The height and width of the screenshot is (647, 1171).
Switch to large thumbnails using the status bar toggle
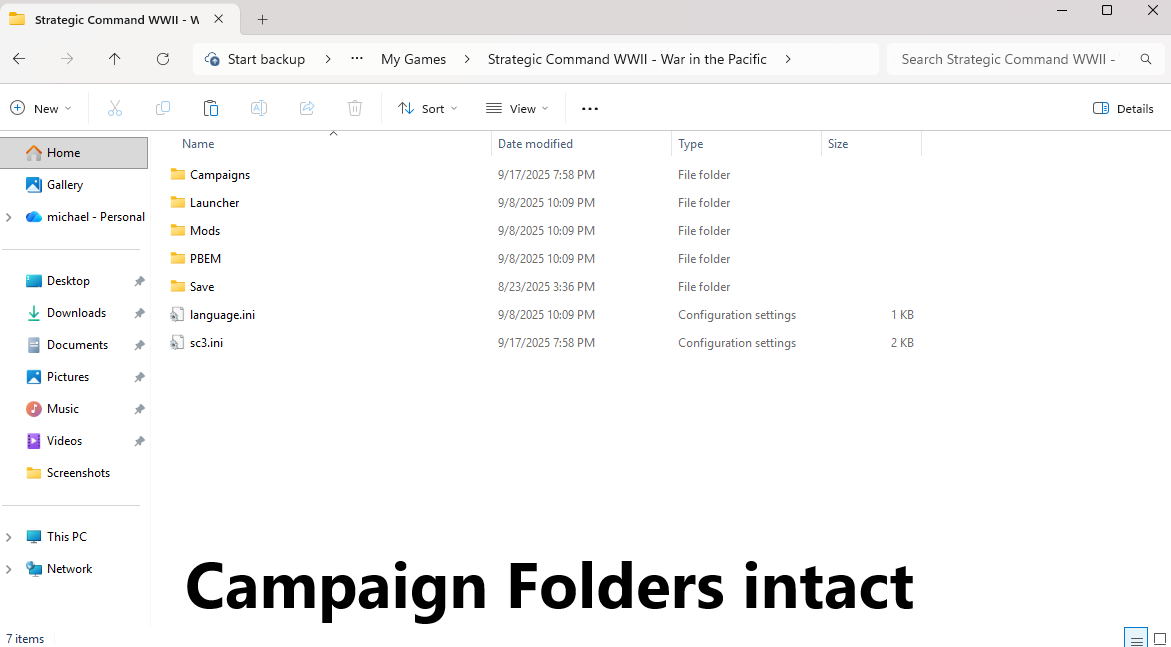click(x=1160, y=637)
